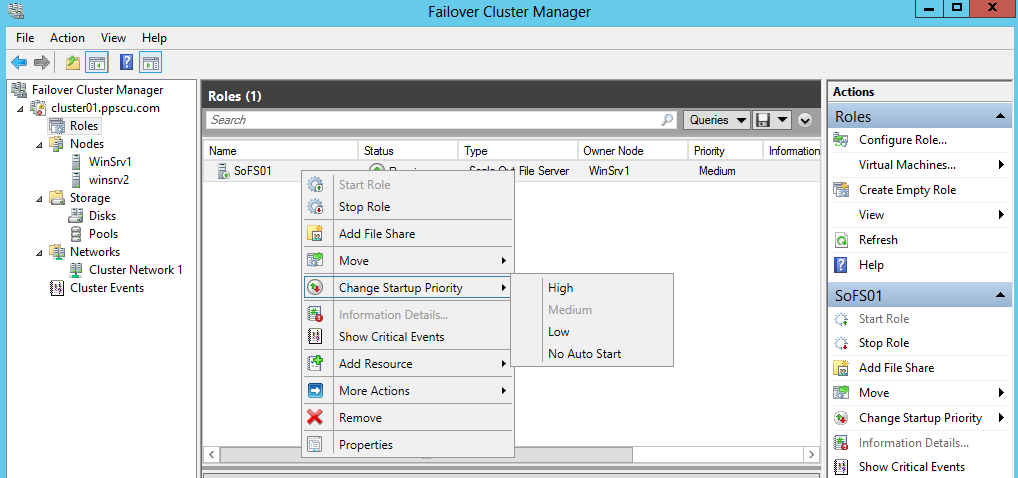The image size is (1018, 478).
Task: Click the Forward arrow toolbar icon
Action: [x=42, y=62]
